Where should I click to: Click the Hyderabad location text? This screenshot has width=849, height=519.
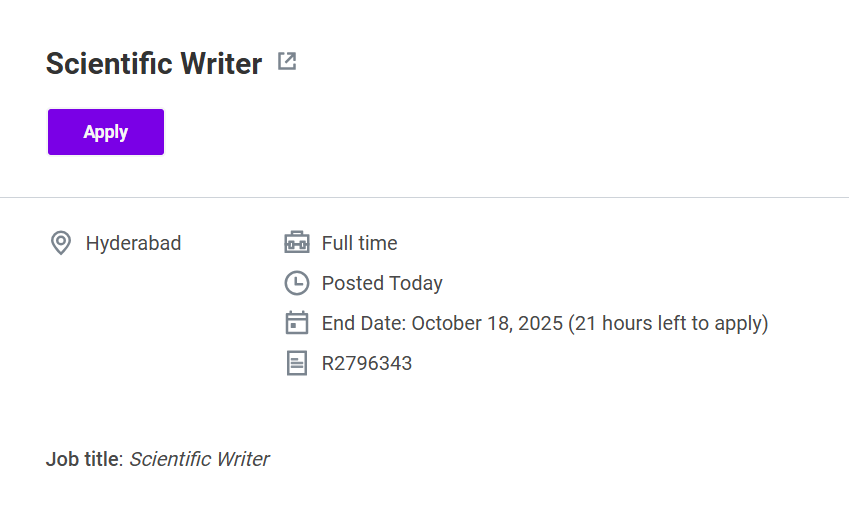coord(133,243)
